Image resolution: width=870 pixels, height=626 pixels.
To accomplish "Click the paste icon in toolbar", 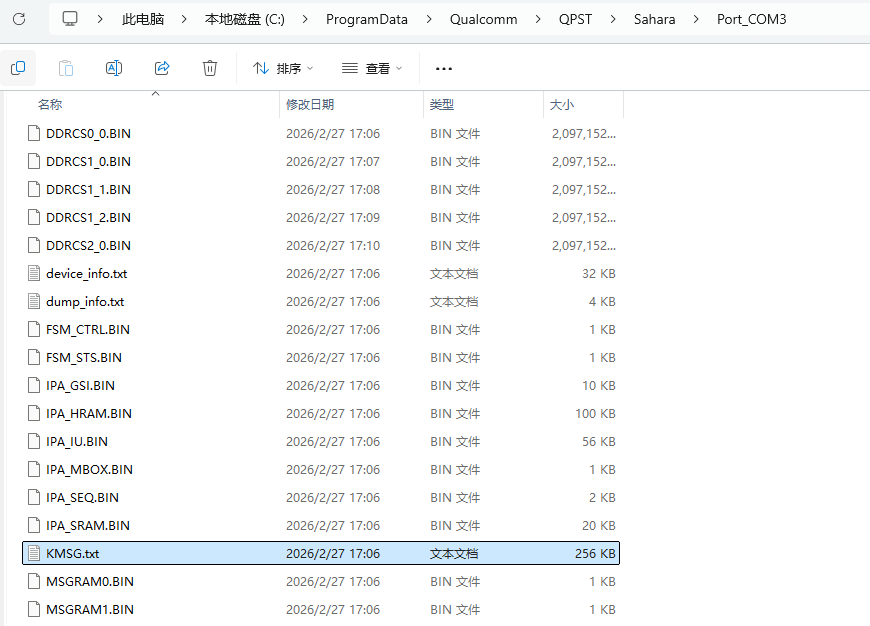I will pos(65,68).
